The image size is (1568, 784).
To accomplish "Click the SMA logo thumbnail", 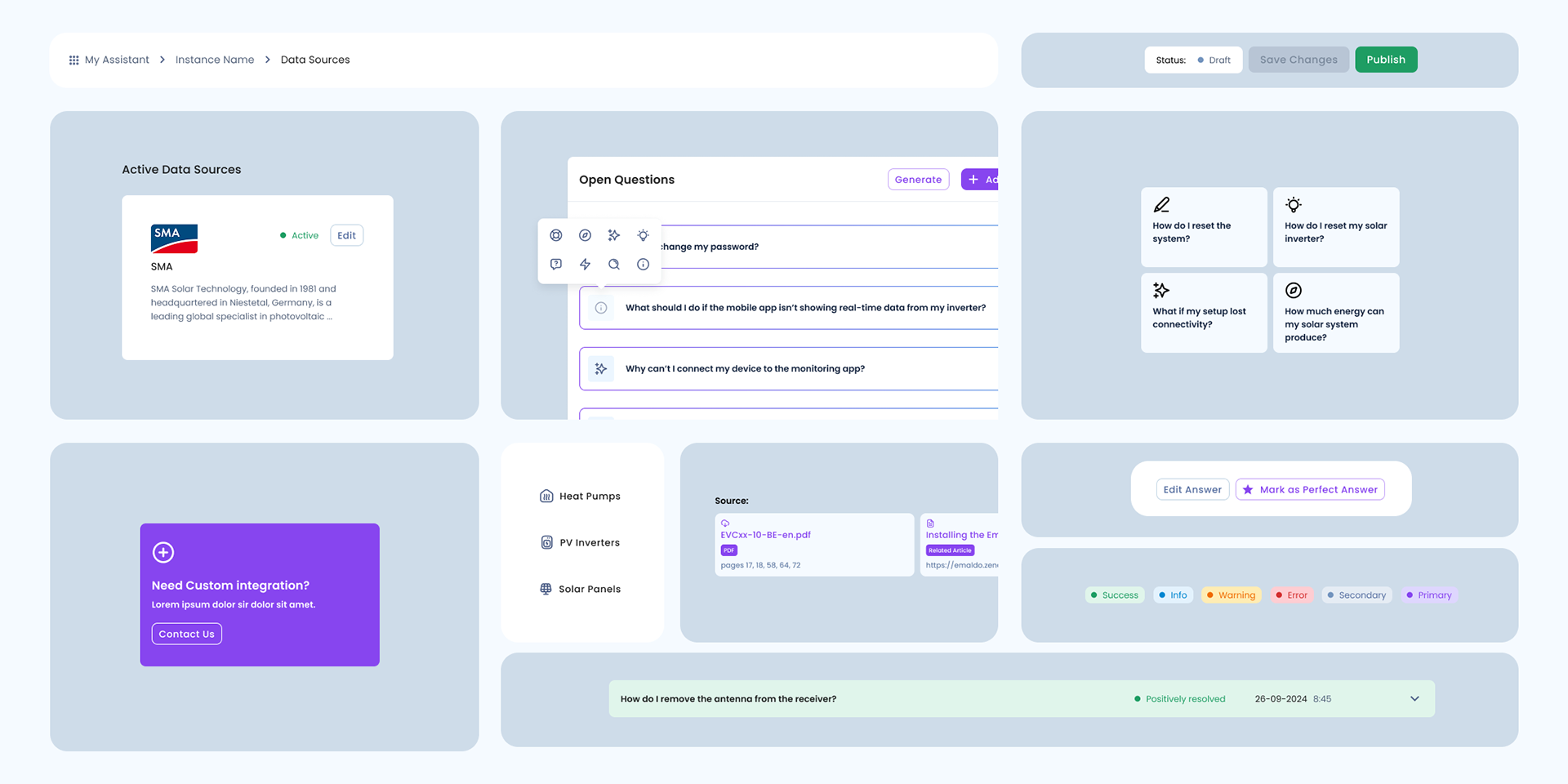I will click(x=174, y=238).
